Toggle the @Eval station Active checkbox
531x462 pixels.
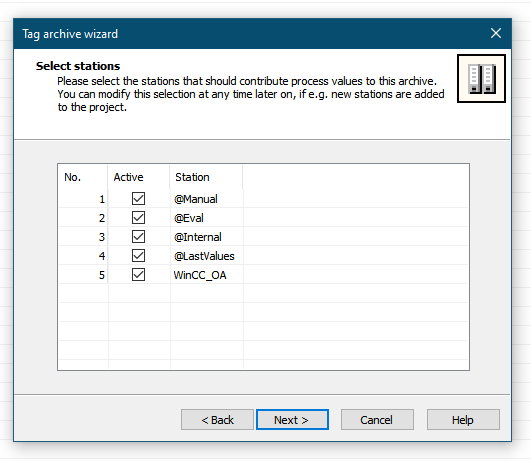pyautogui.click(x=138, y=217)
